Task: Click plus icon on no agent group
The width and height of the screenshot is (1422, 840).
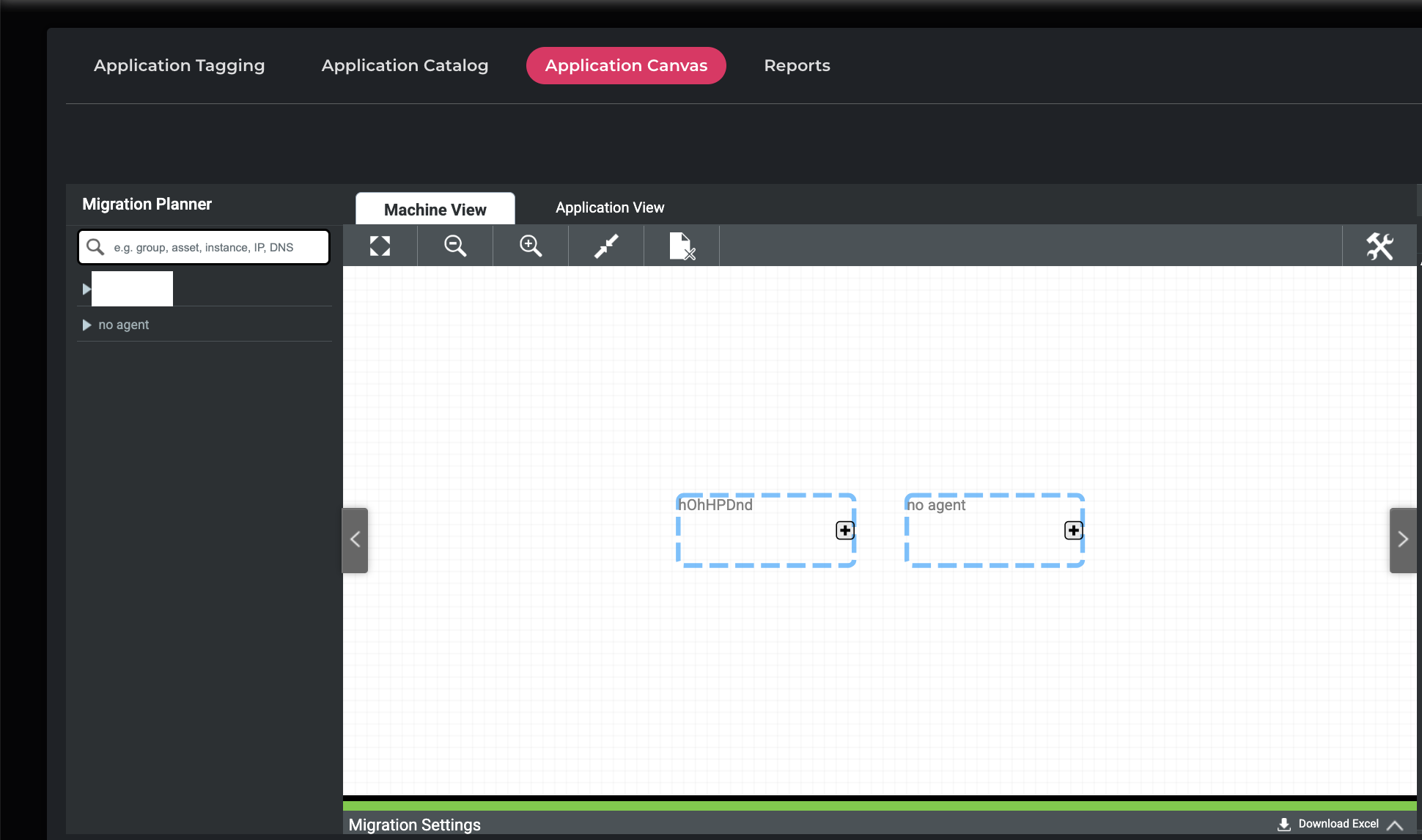Action: coord(1074,530)
